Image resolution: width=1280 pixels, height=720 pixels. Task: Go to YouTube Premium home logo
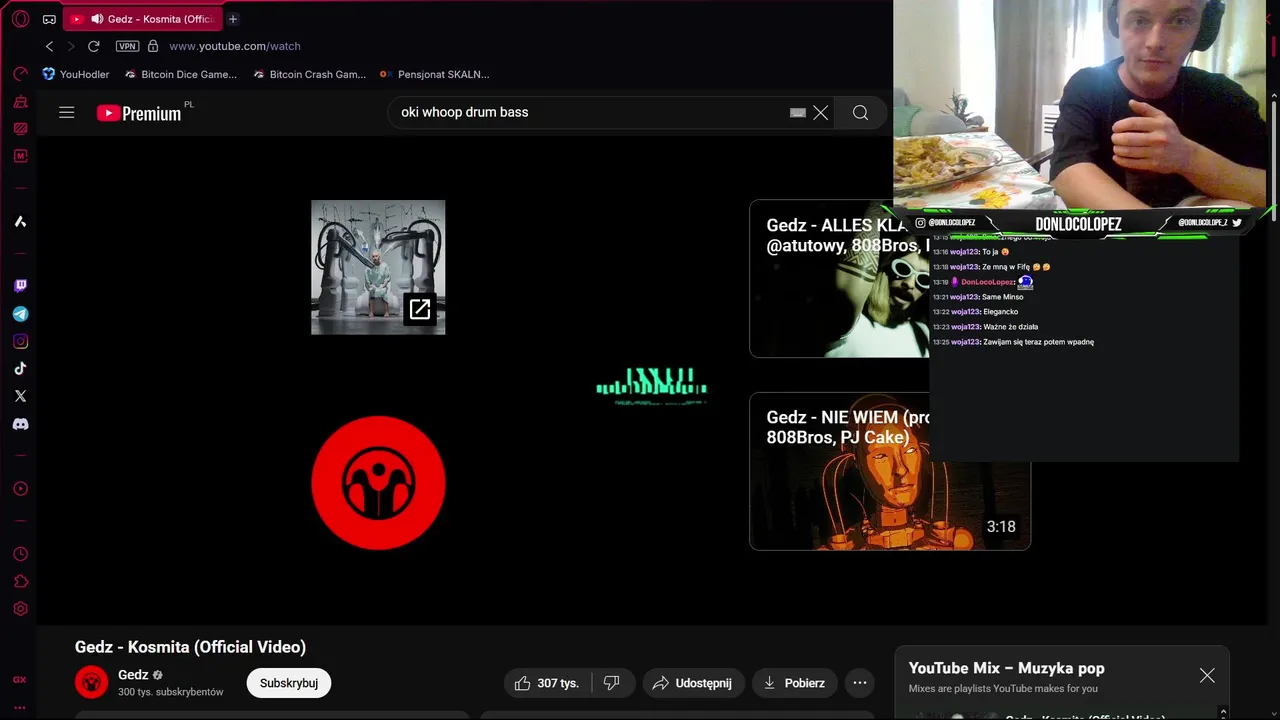pyautogui.click(x=140, y=113)
